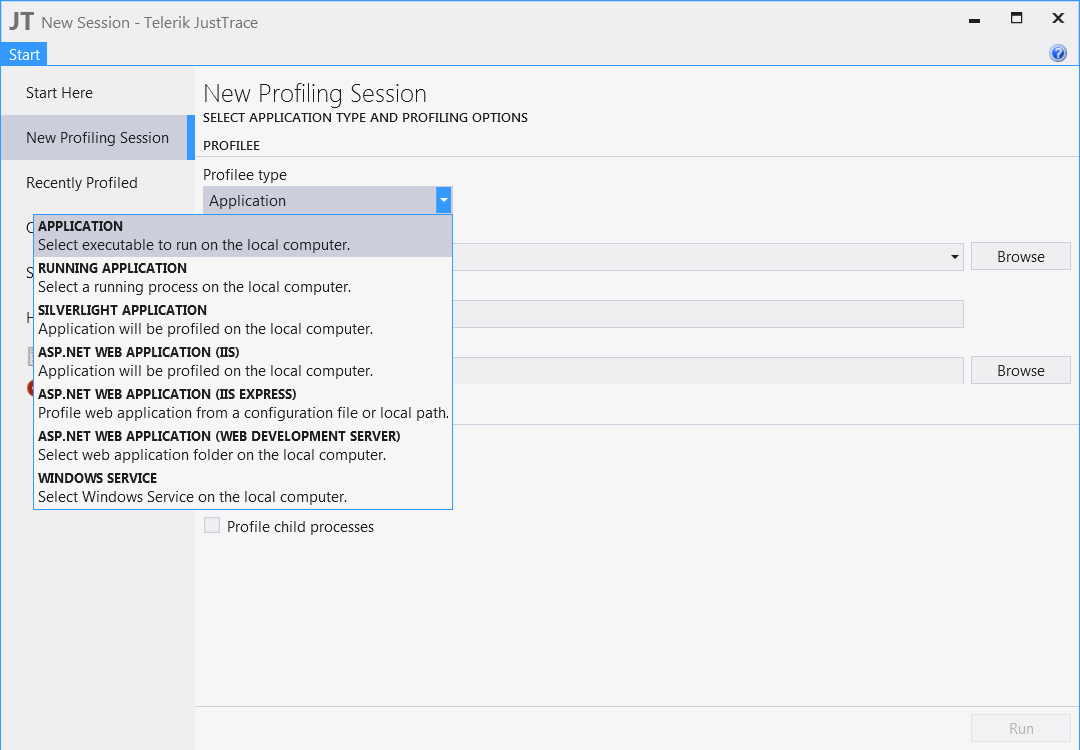Select New Profiling Session sidebar item
This screenshot has width=1080, height=750.
97,138
